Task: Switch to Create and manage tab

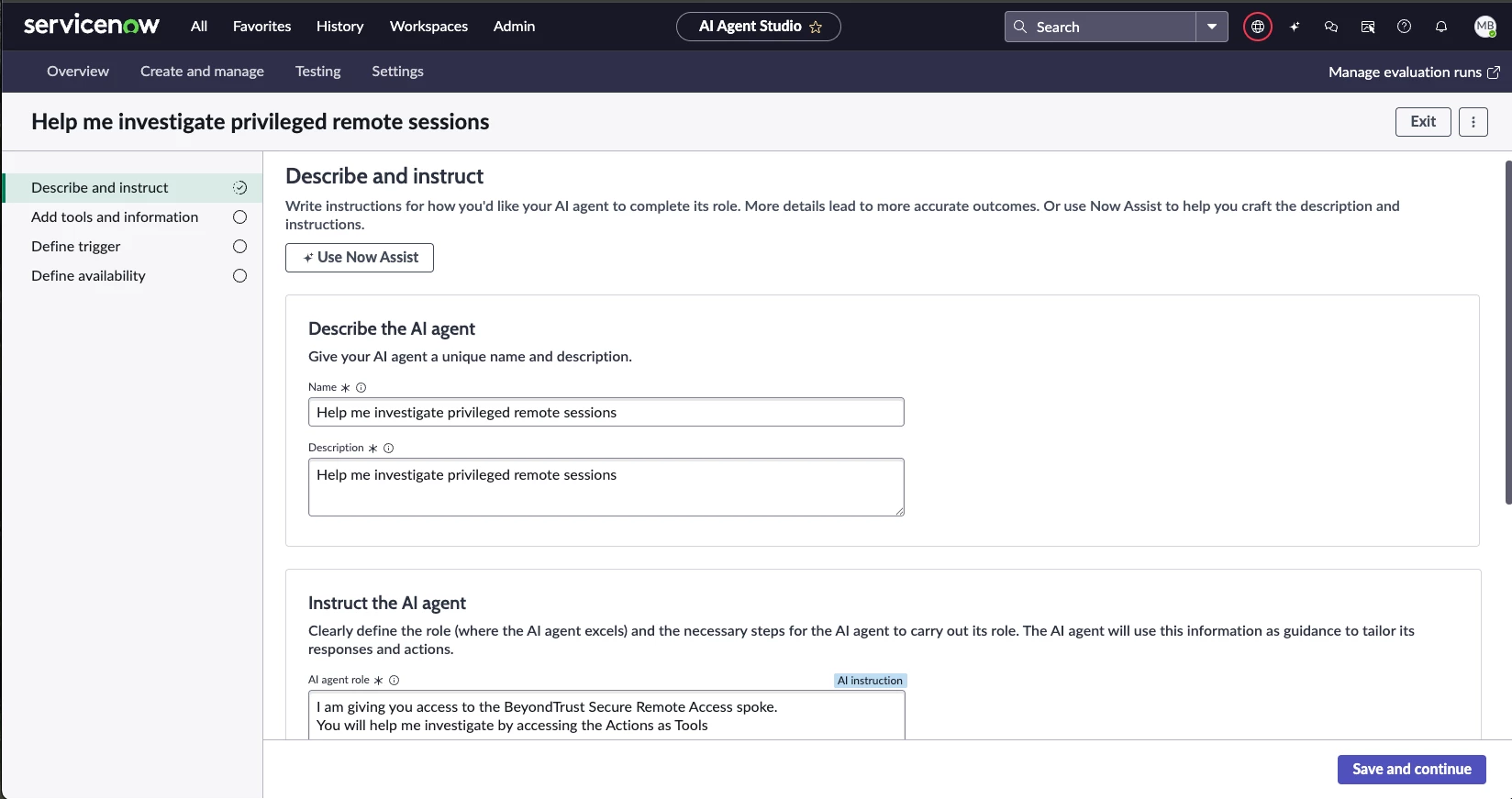Action: pyautogui.click(x=202, y=72)
